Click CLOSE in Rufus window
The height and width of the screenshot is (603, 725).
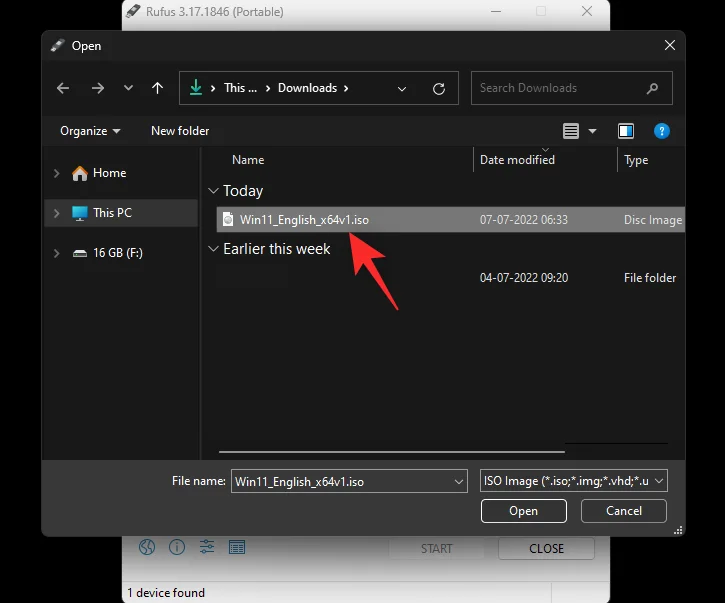click(546, 548)
